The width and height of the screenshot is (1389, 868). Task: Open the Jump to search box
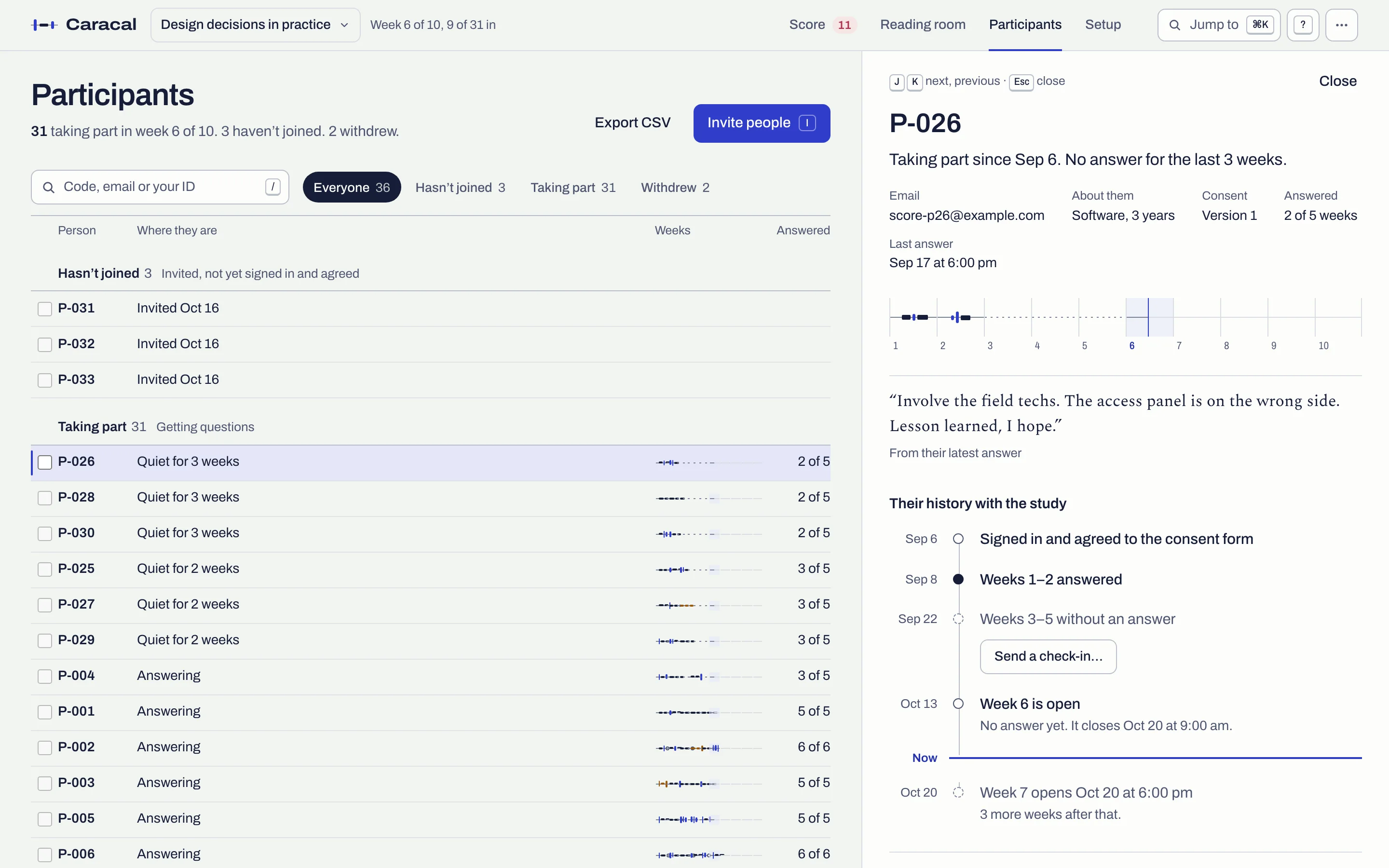(x=1219, y=25)
